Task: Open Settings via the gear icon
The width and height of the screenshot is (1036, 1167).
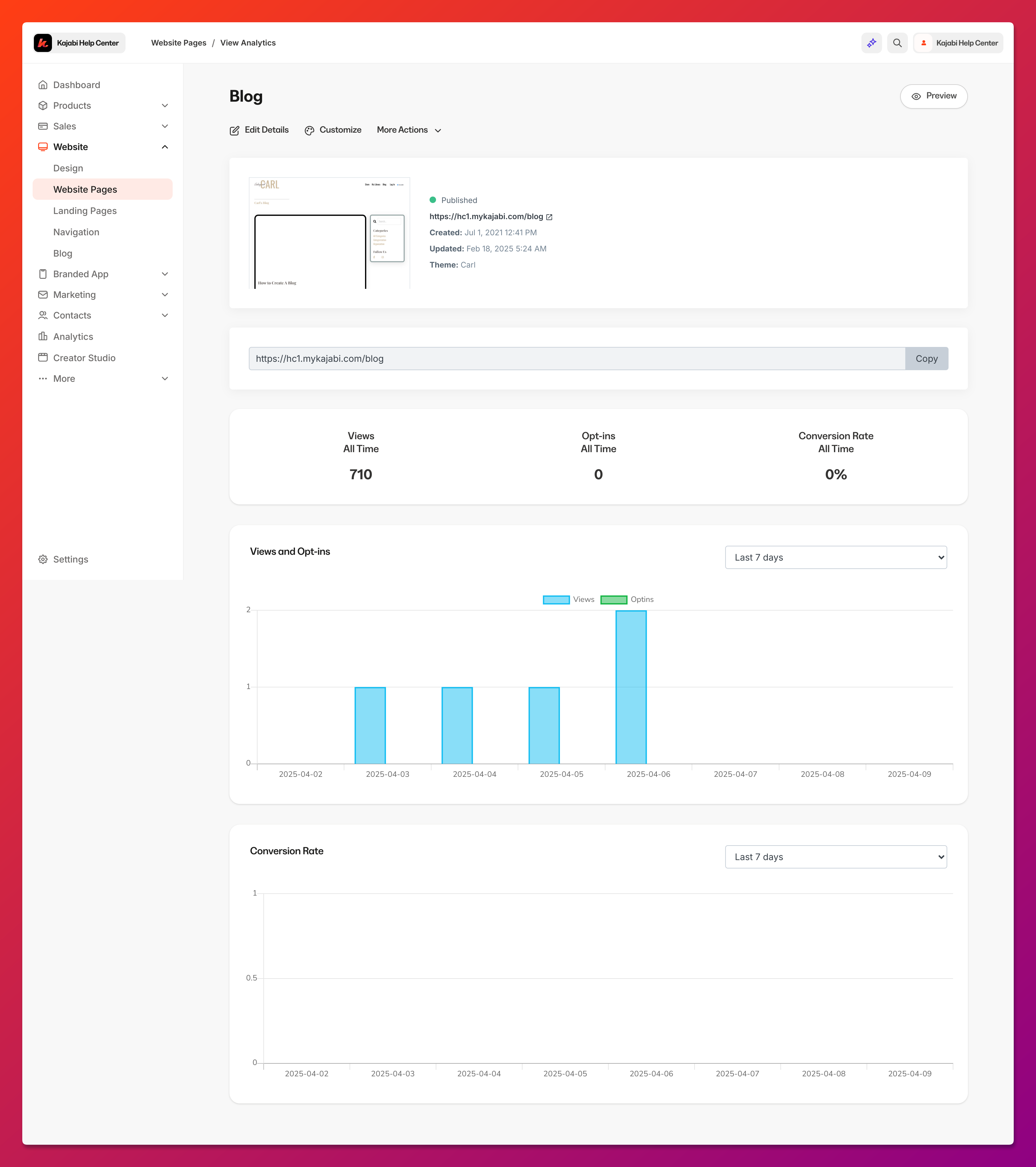Action: 43,560
